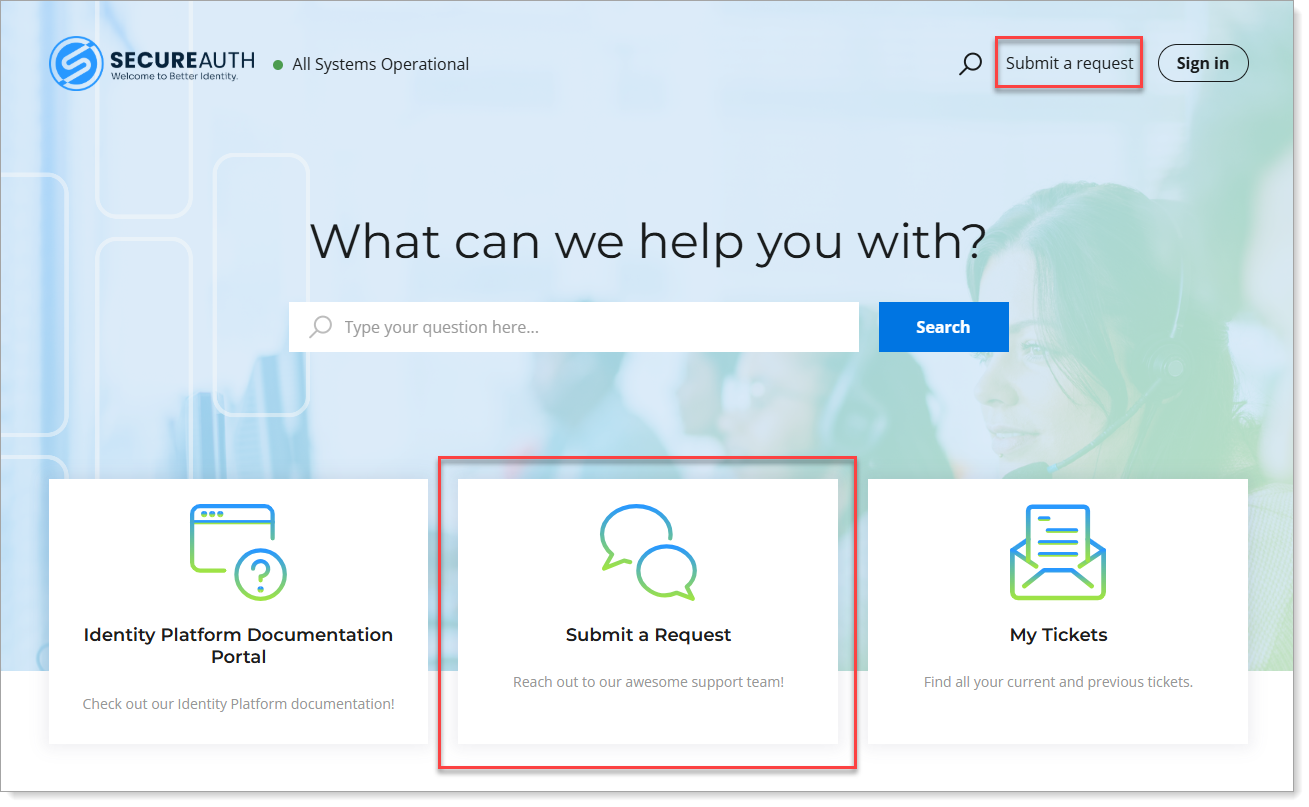1309x807 pixels.
Task: Click the chat bubbles icon
Action: (648, 552)
